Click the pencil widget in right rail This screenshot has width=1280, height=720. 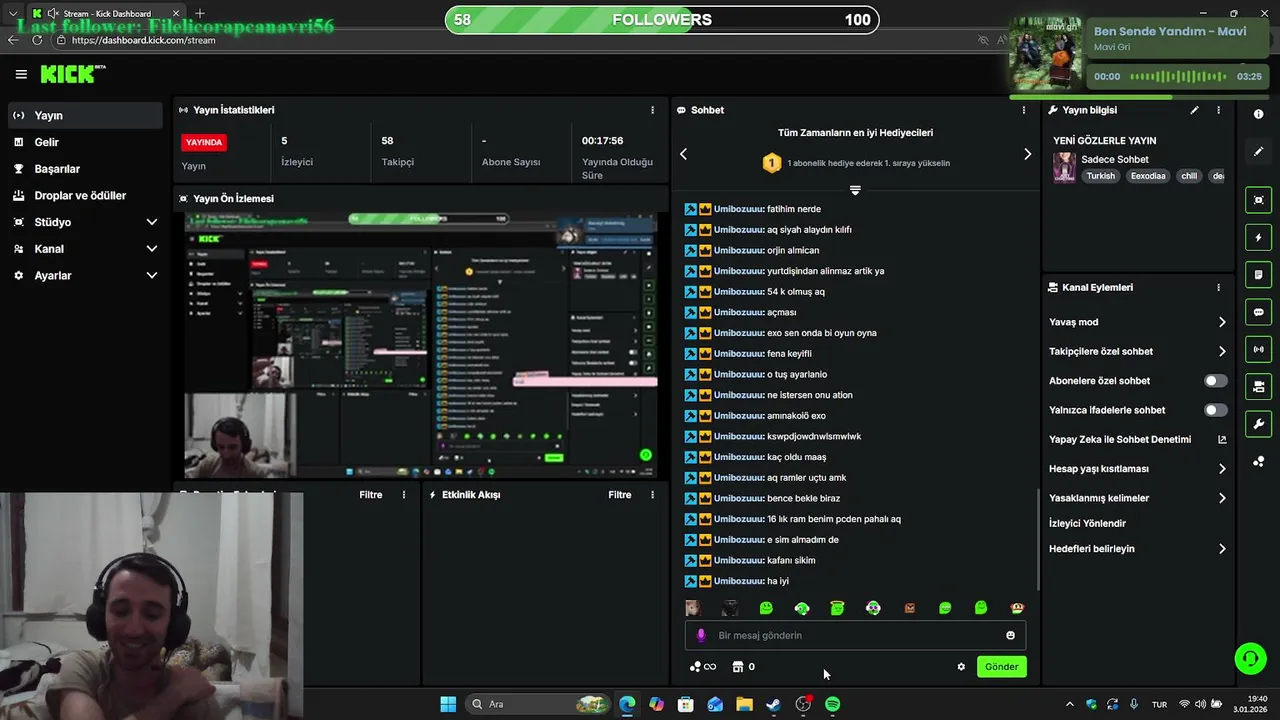pyautogui.click(x=1258, y=152)
